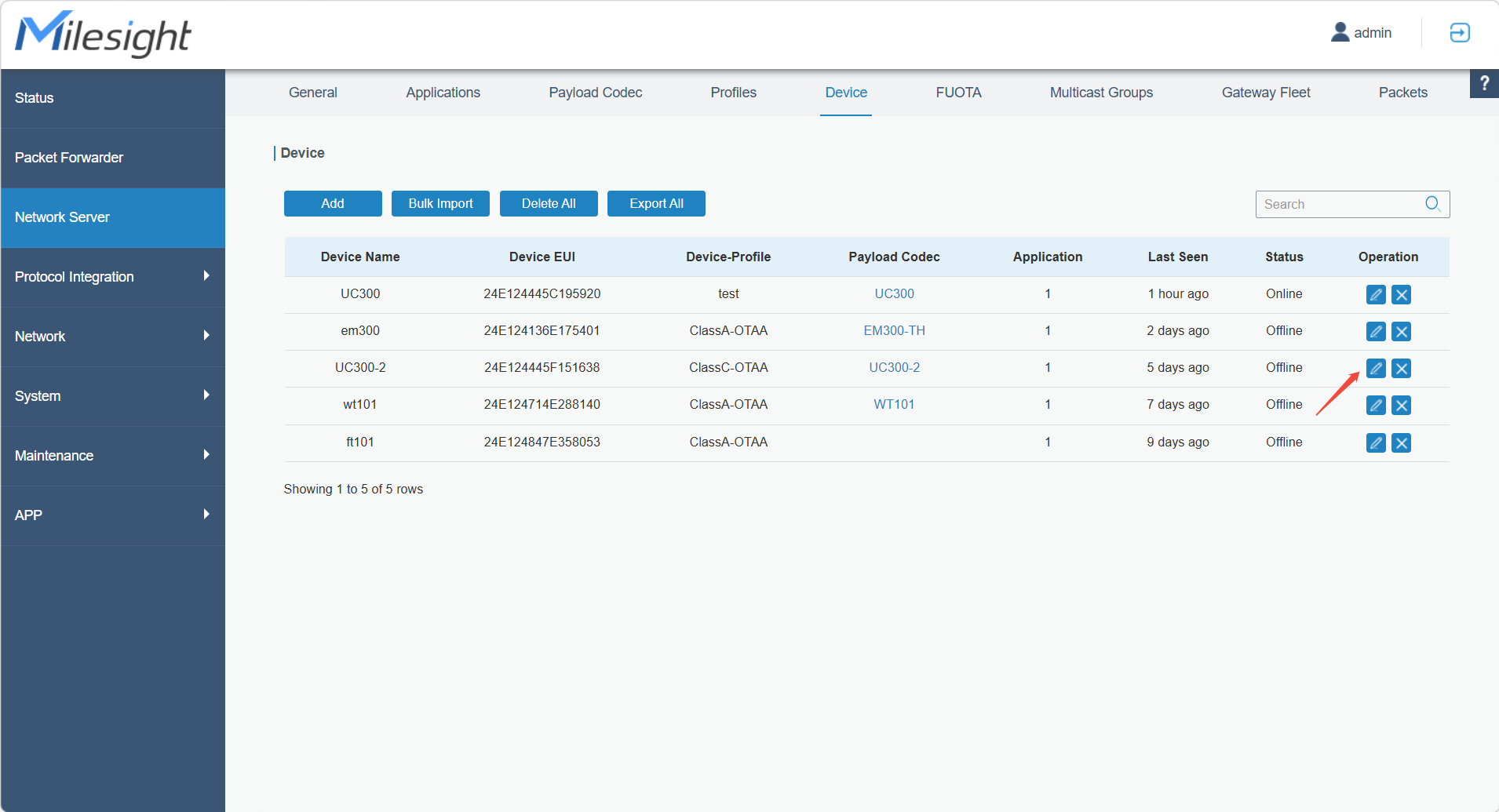Viewport: 1499px width, 812px height.
Task: Click the ClassC-OTAA device profile cell
Action: coord(728,367)
